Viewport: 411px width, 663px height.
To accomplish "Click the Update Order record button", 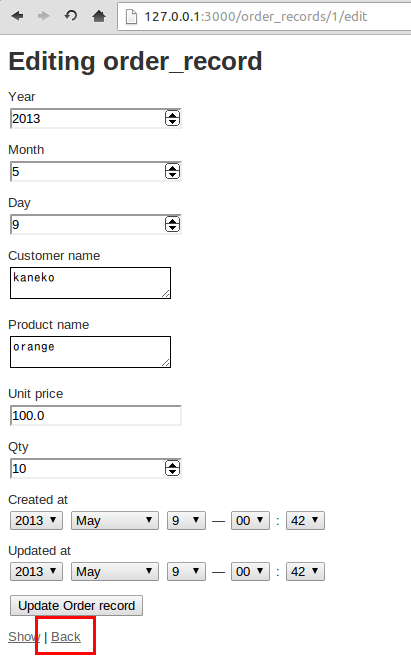I will (77, 605).
